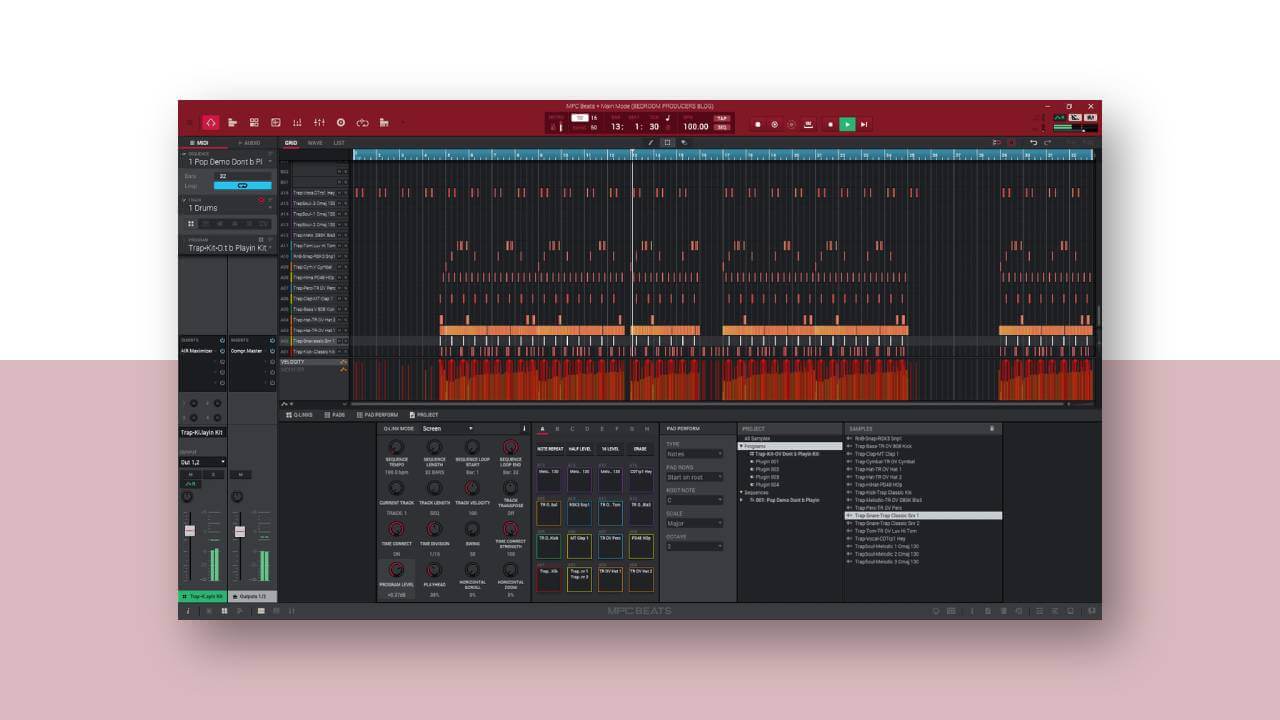
Task: Click the Play Start transport button
Action: [x=864, y=124]
